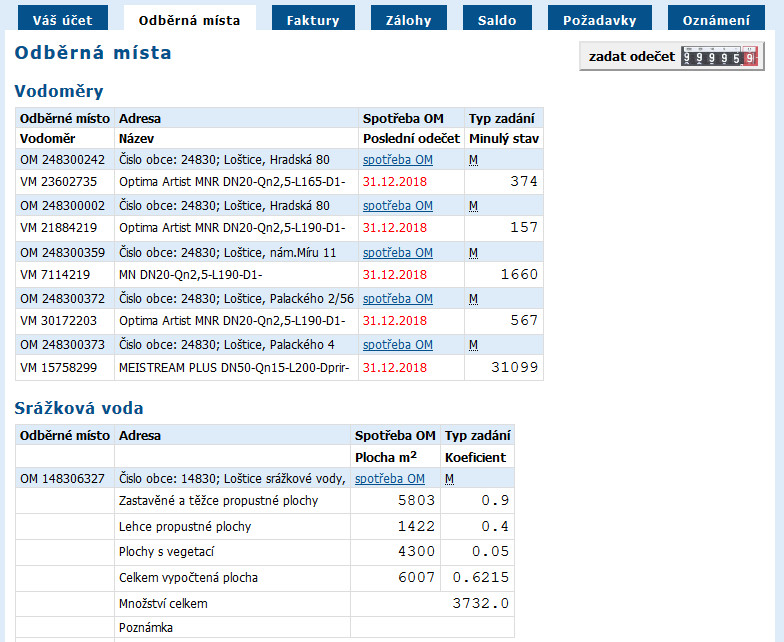This screenshot has width=784, height=642.
Task: Select the Odběrná místa tab
Action: tap(189, 19)
